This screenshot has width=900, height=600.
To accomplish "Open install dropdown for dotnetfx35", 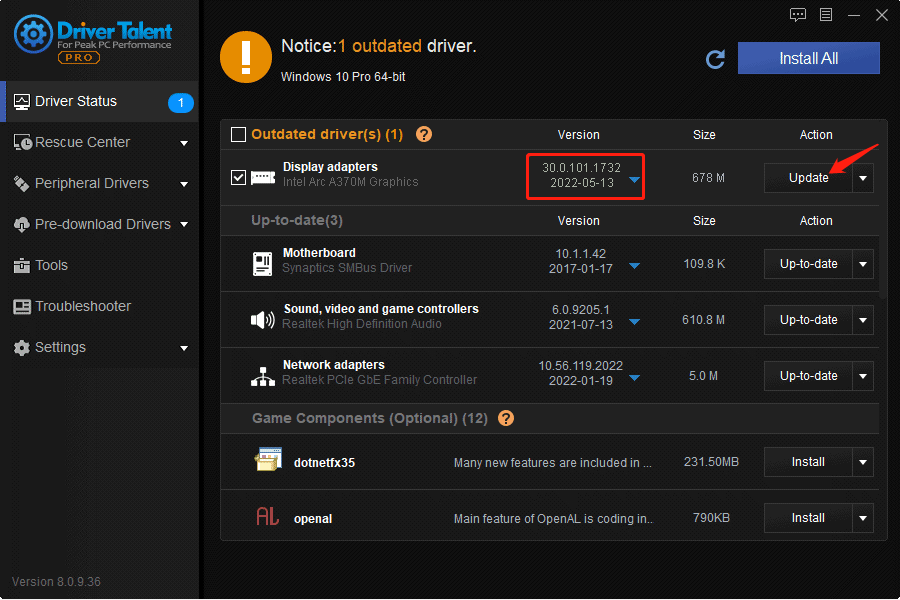I will (863, 462).
